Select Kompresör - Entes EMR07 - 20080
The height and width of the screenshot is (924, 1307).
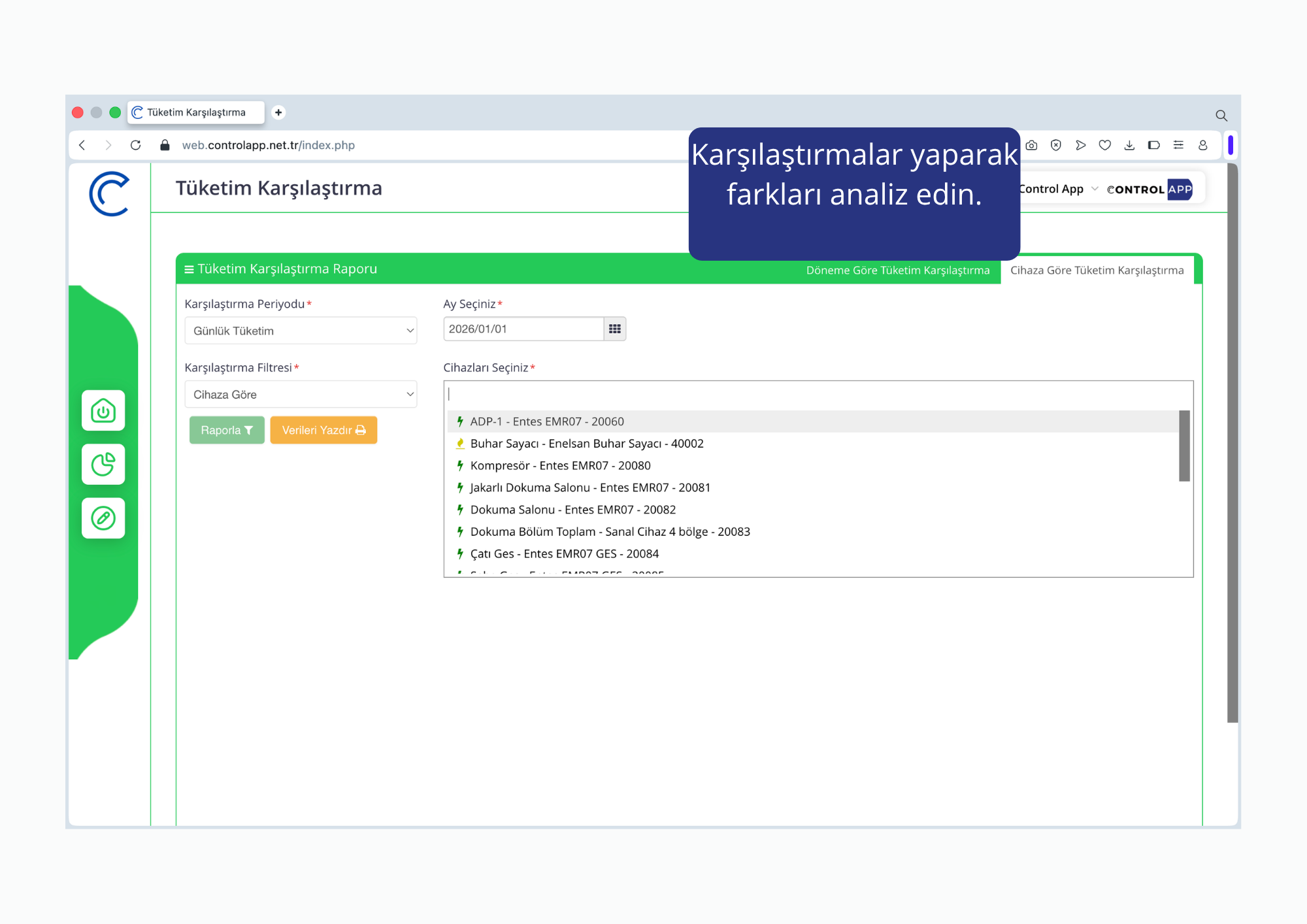click(x=812, y=466)
